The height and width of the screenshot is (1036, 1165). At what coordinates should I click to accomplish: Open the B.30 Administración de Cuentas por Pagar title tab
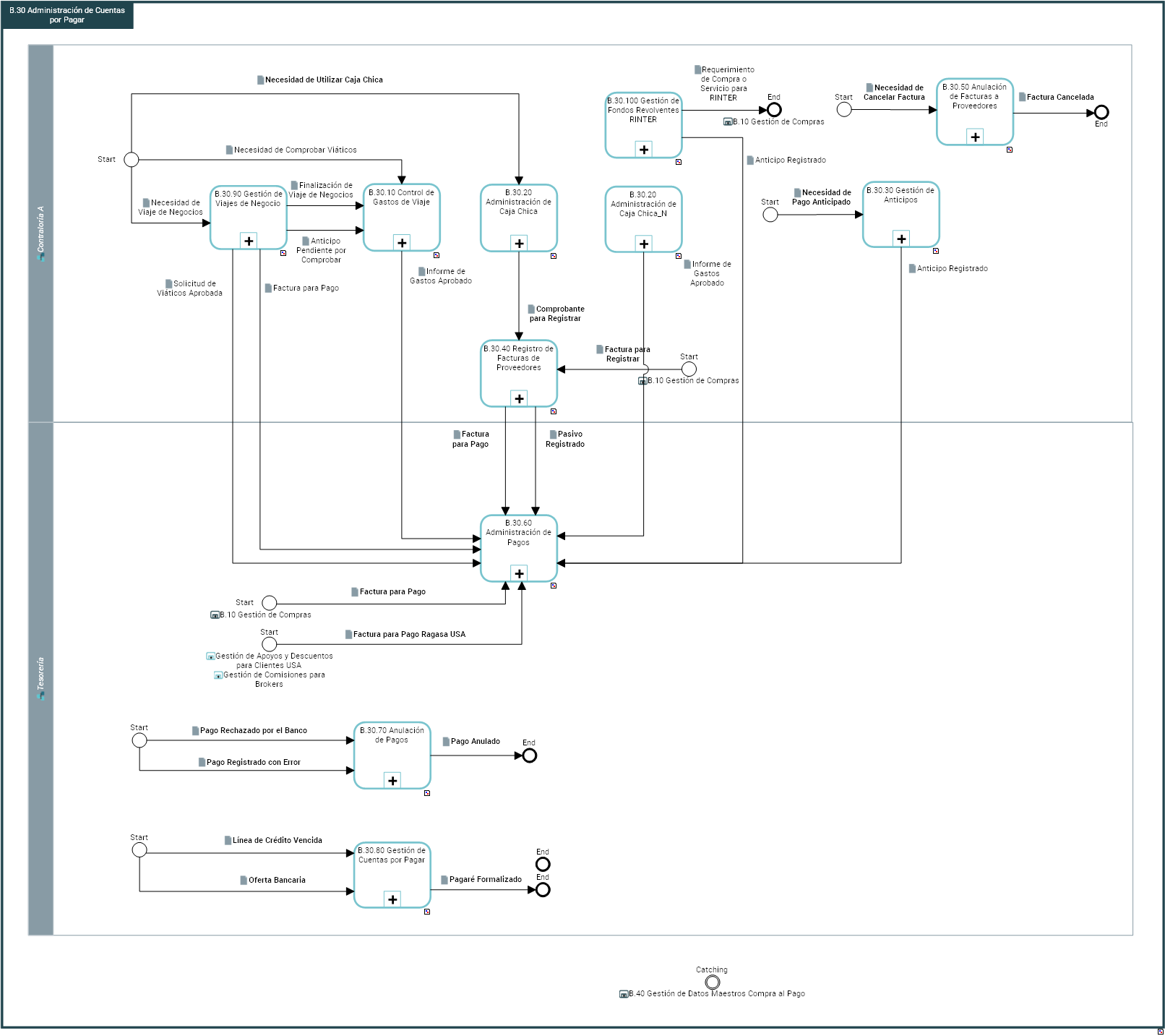click(67, 14)
